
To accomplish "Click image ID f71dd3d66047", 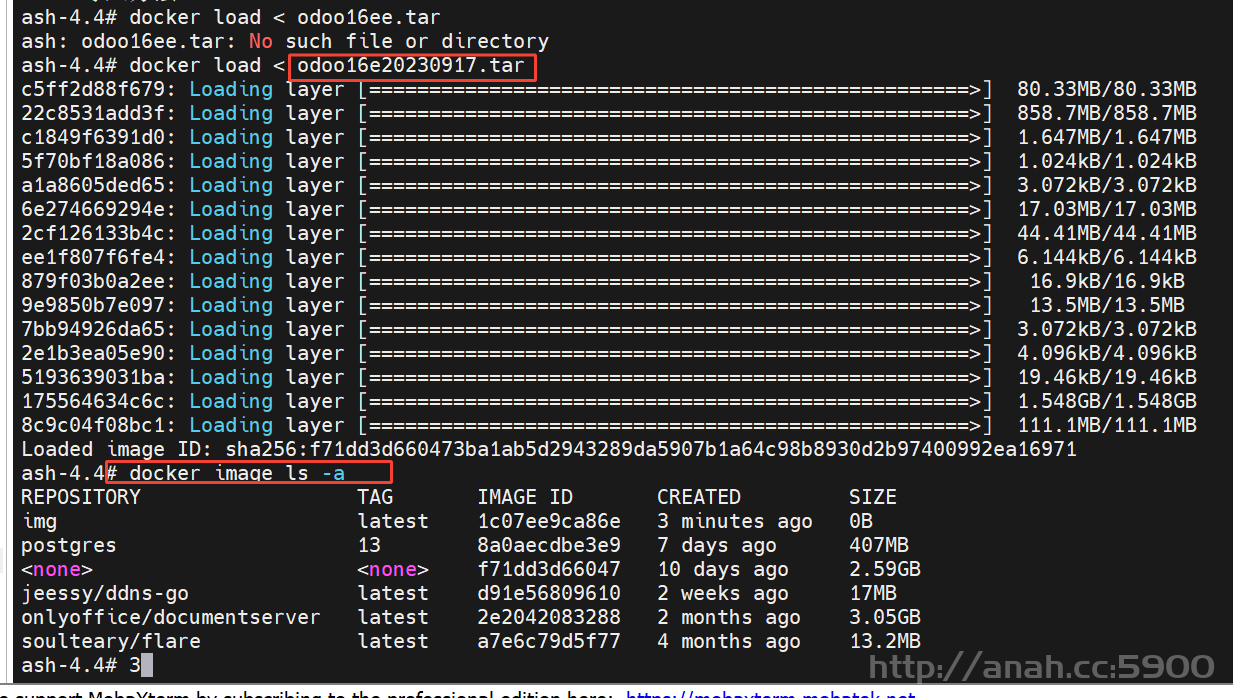I will [x=549, y=570].
